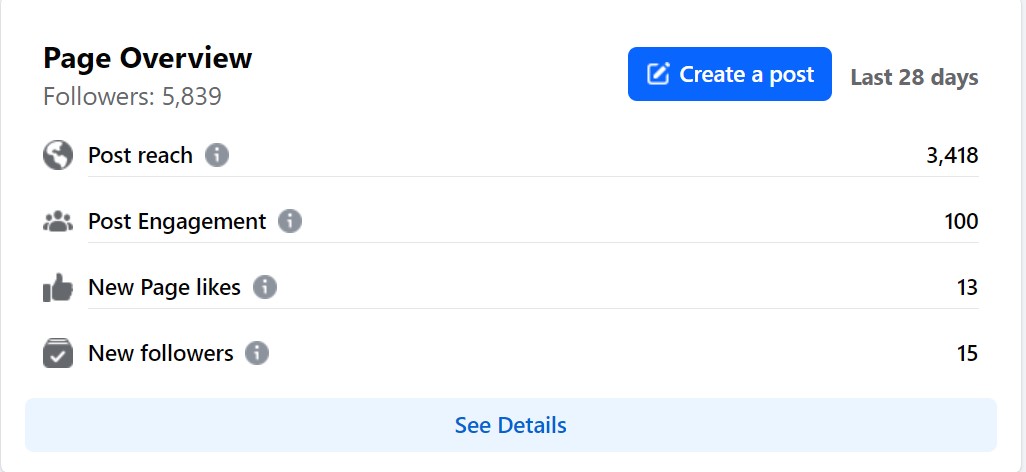The width and height of the screenshot is (1026, 472).
Task: Click the New Page likes label
Action: (164, 287)
